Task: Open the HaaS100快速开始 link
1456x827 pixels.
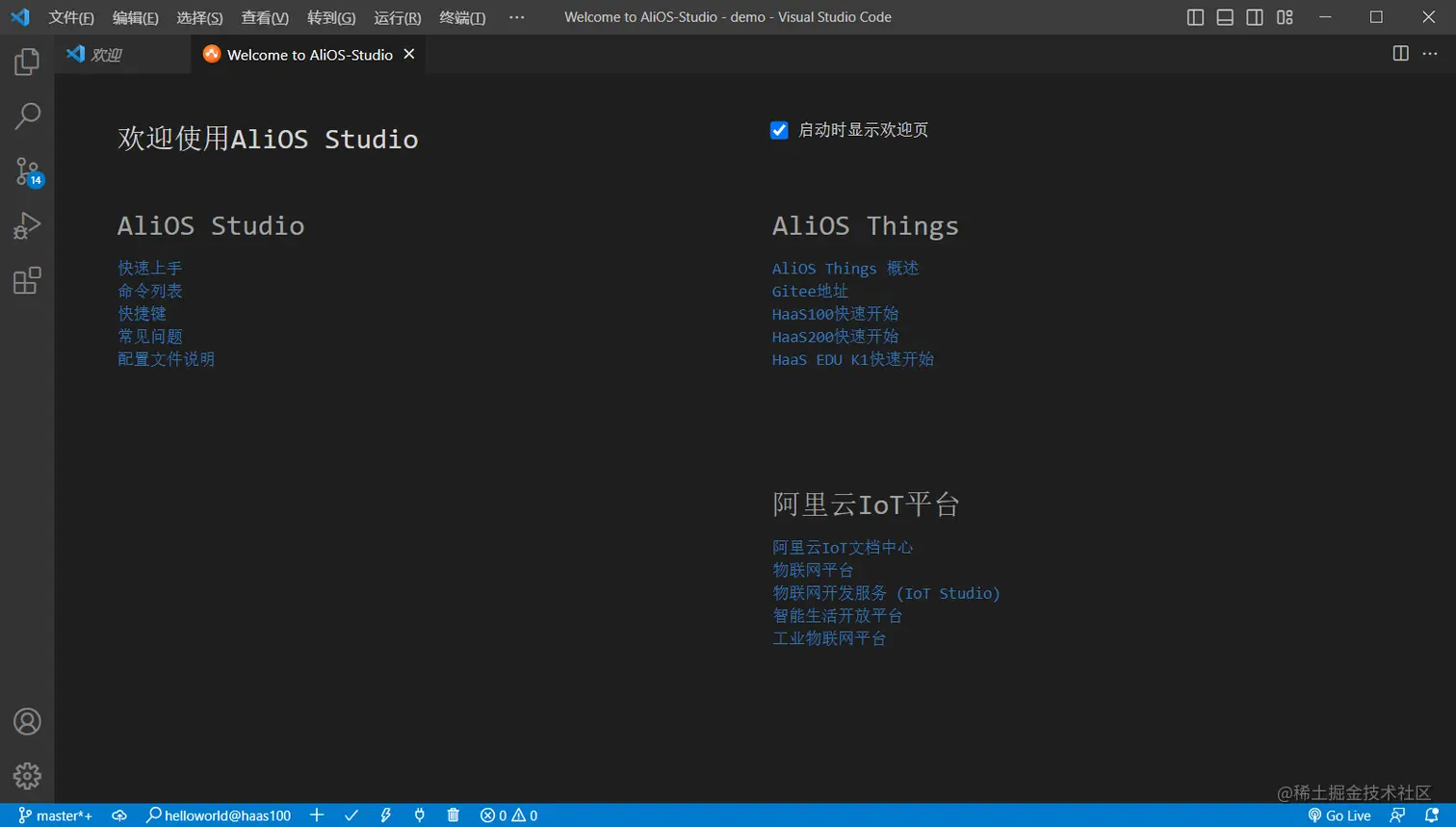Action: click(x=835, y=314)
